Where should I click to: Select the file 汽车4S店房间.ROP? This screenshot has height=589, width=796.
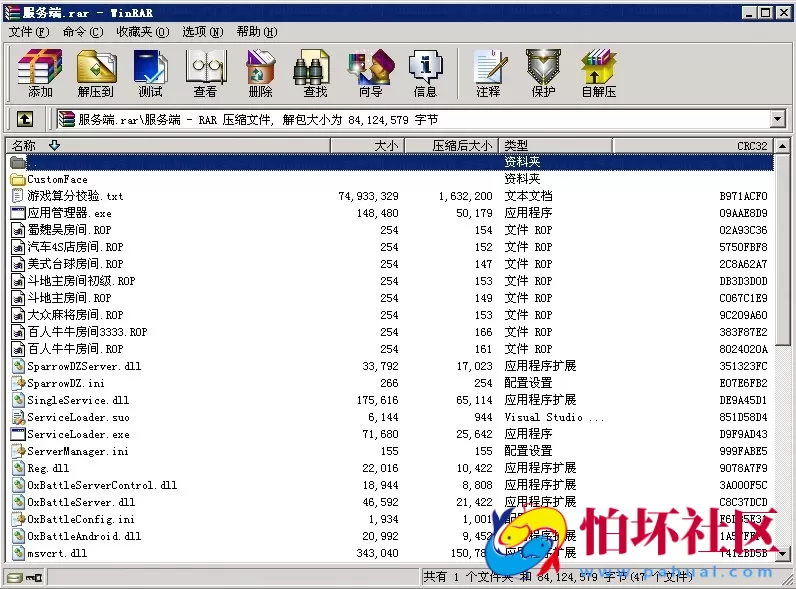pos(75,247)
